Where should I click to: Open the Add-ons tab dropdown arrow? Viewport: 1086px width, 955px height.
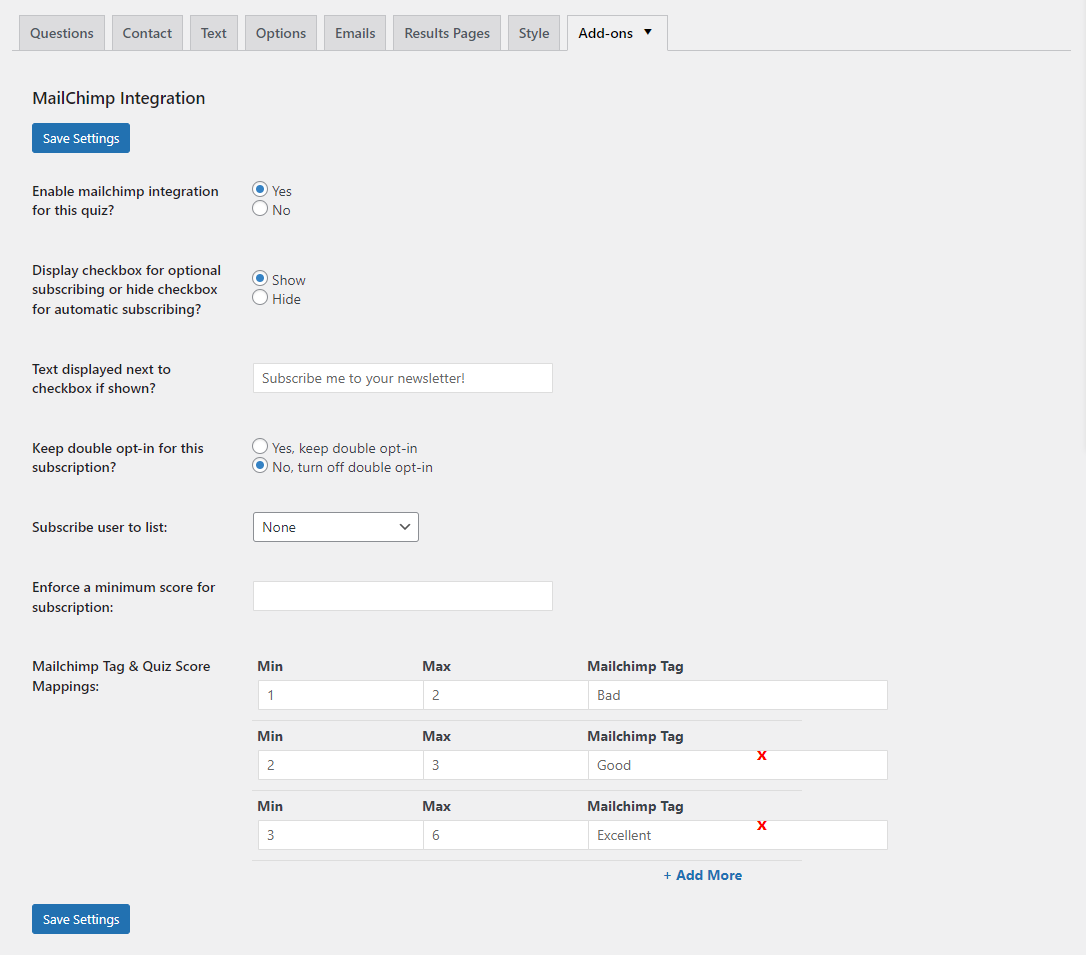648,32
